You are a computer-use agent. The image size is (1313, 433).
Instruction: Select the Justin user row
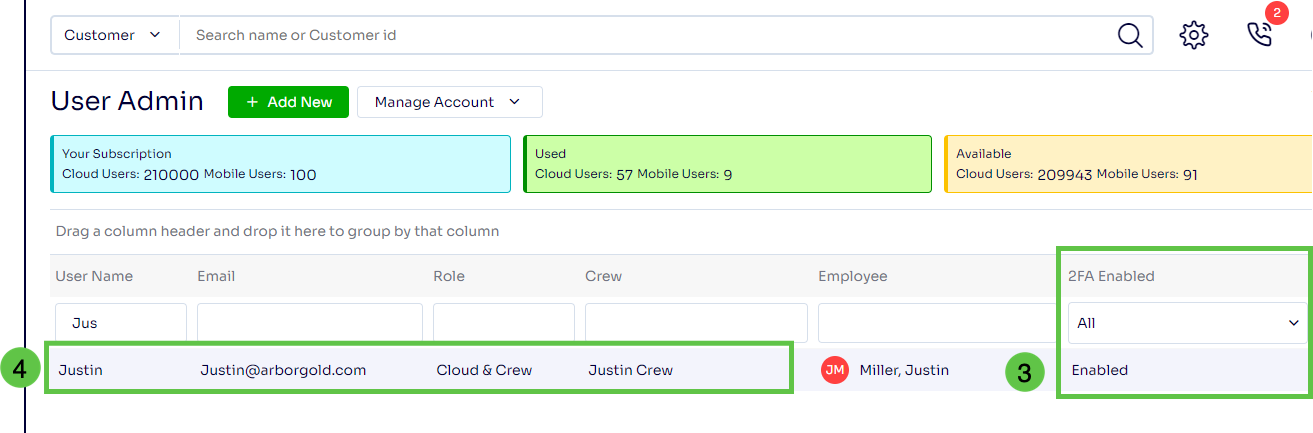click(80, 370)
